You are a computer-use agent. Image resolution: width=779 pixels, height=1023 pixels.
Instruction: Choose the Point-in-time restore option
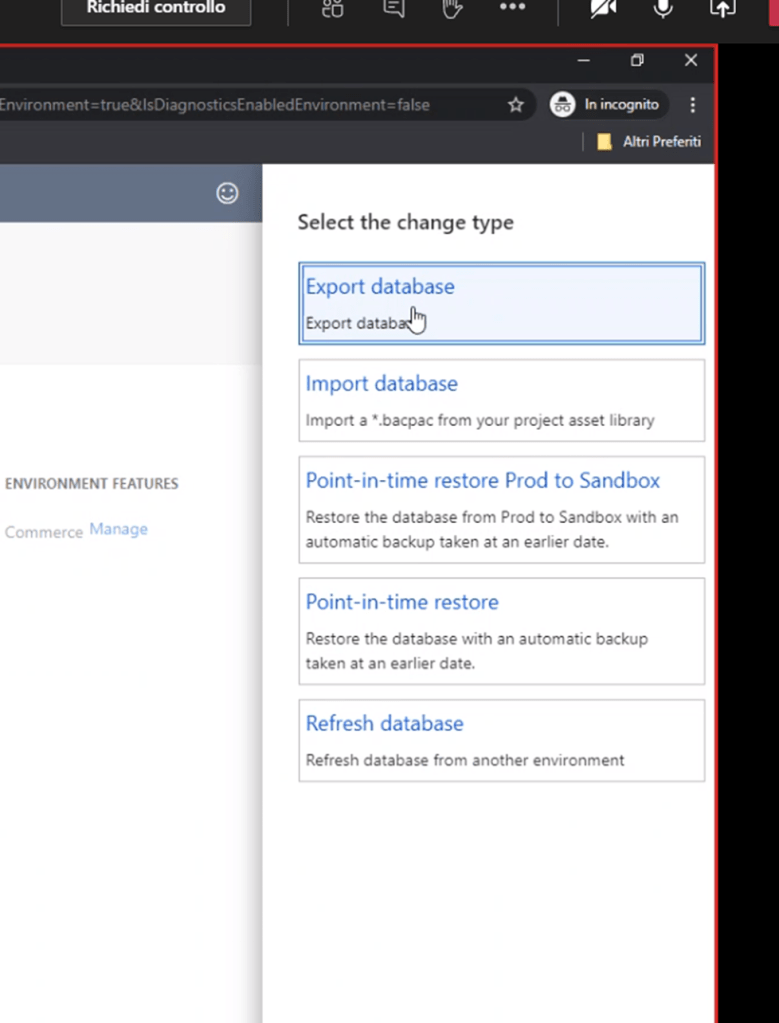pyautogui.click(x=501, y=630)
